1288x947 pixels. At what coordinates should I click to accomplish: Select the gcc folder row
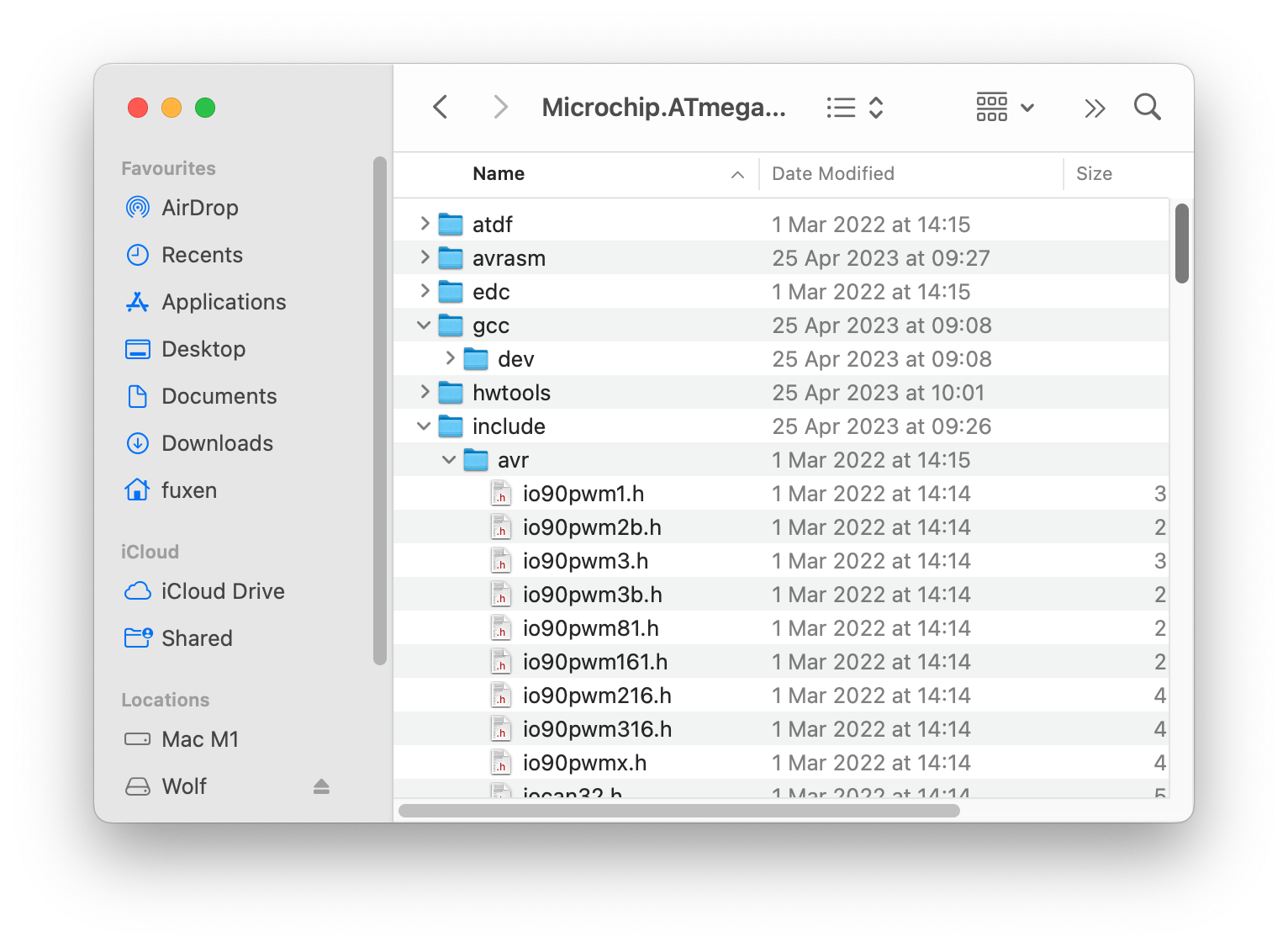click(781, 325)
